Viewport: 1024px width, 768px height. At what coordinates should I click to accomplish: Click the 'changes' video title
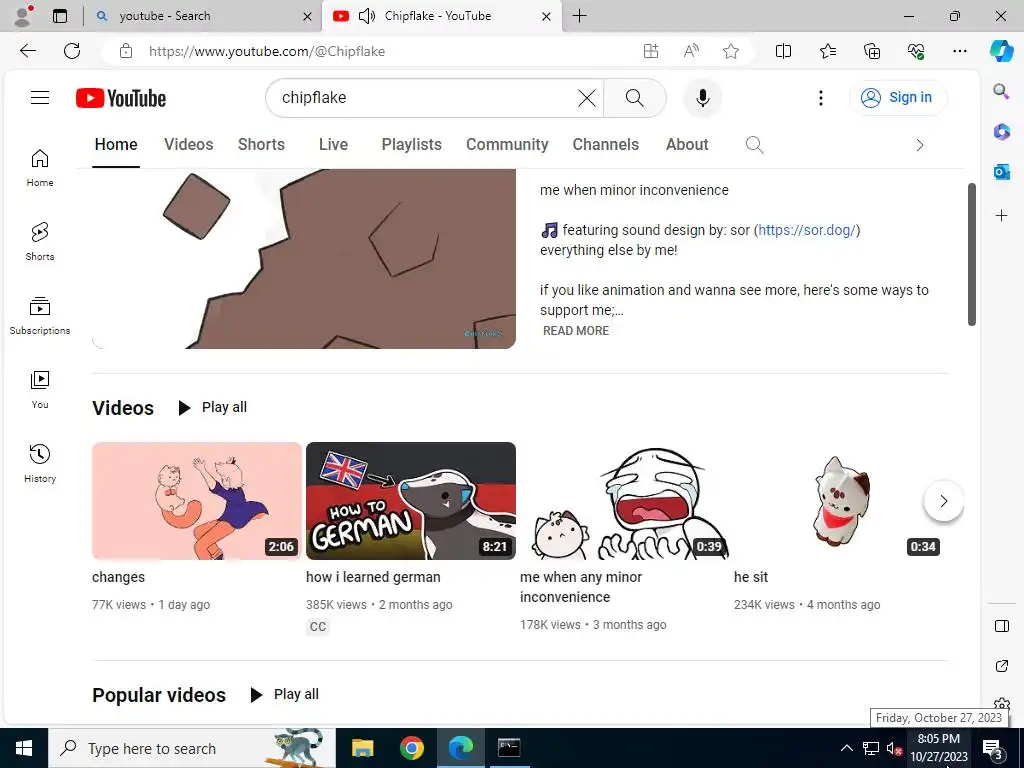tap(118, 577)
